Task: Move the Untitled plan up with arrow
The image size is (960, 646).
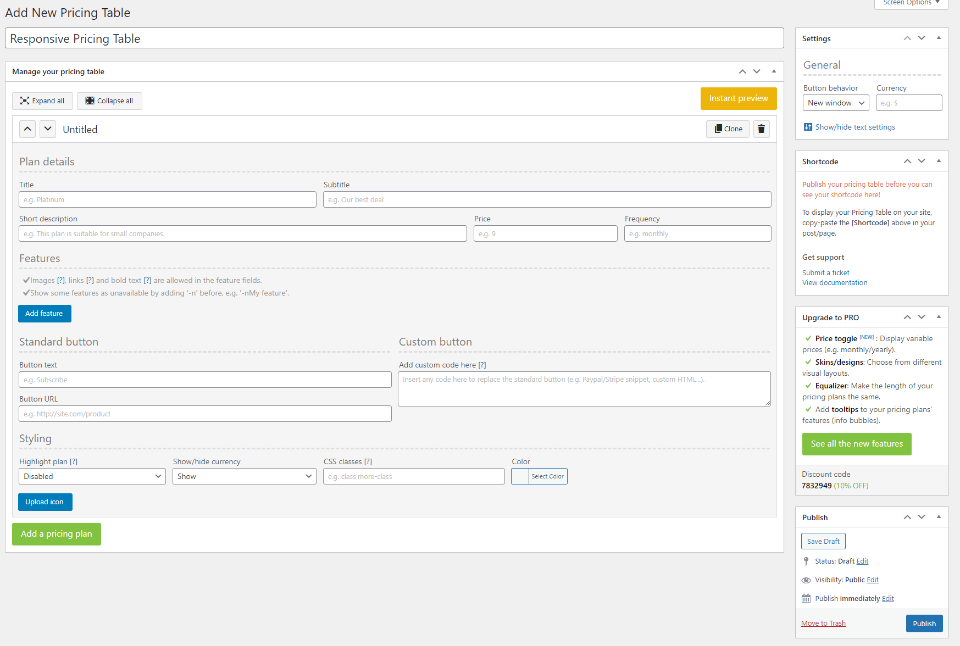Action: point(28,129)
